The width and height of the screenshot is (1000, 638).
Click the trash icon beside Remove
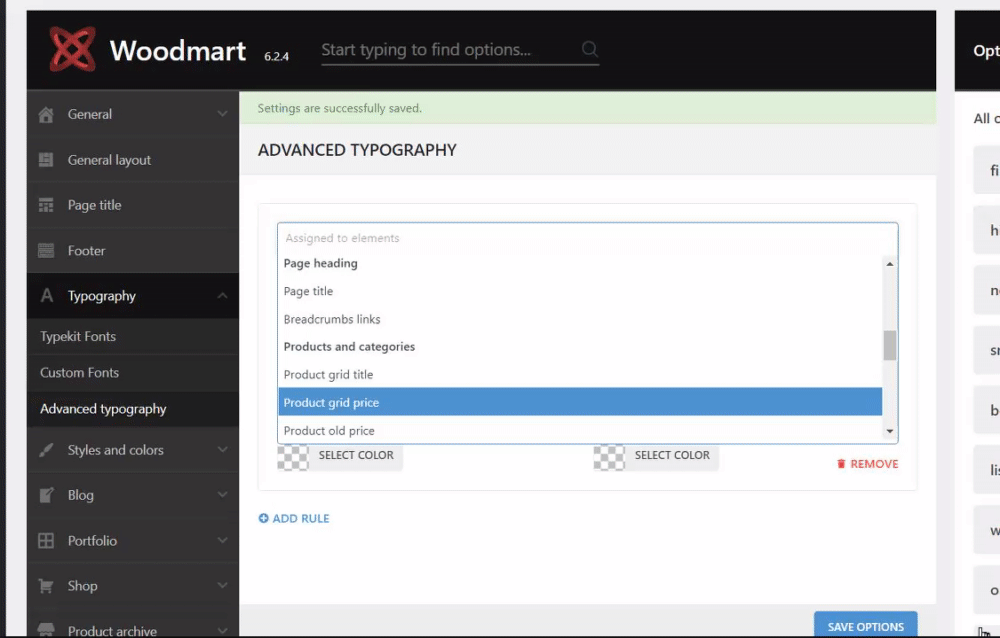click(841, 464)
